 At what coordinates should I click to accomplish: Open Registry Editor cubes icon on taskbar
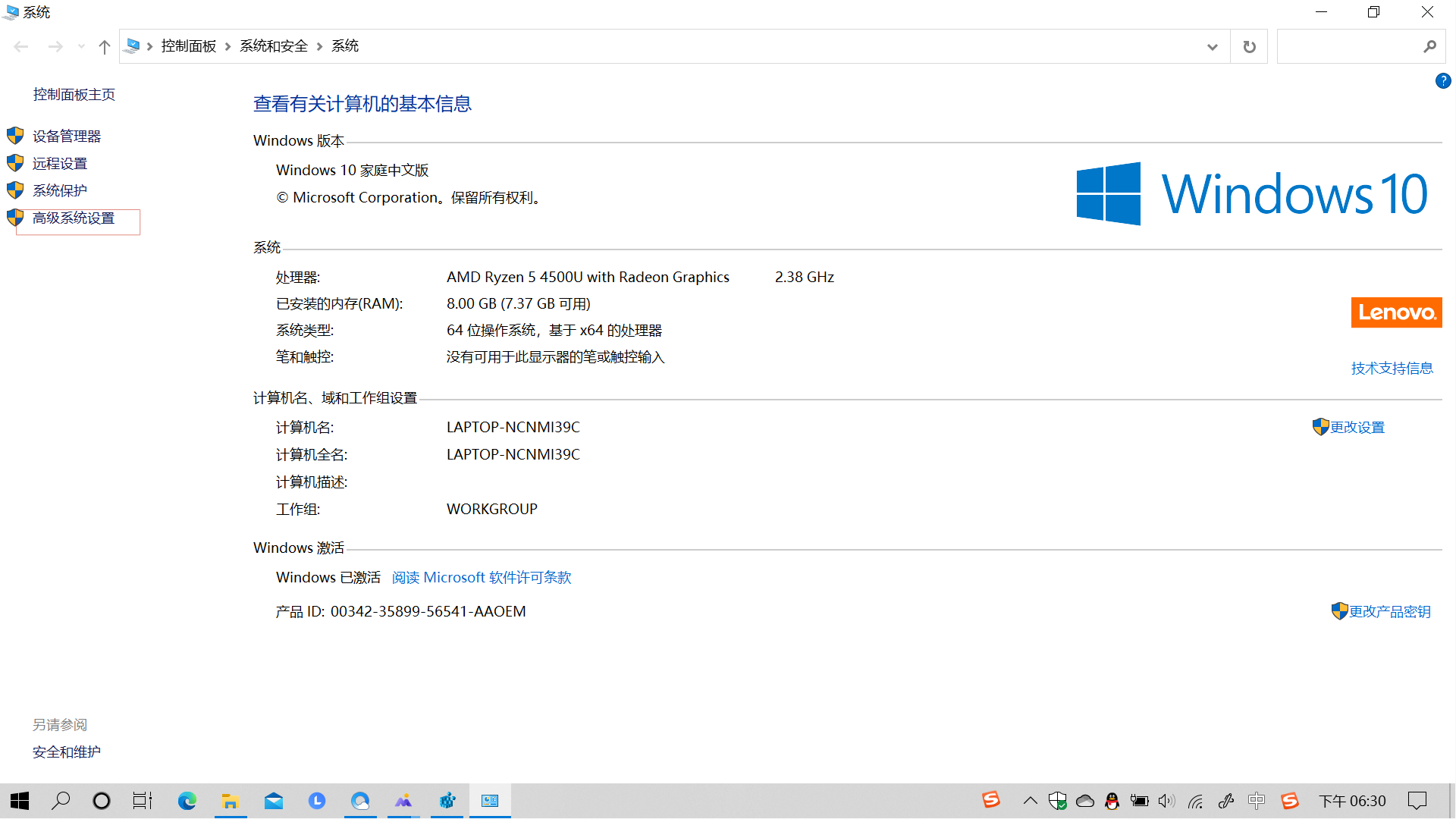point(447,801)
